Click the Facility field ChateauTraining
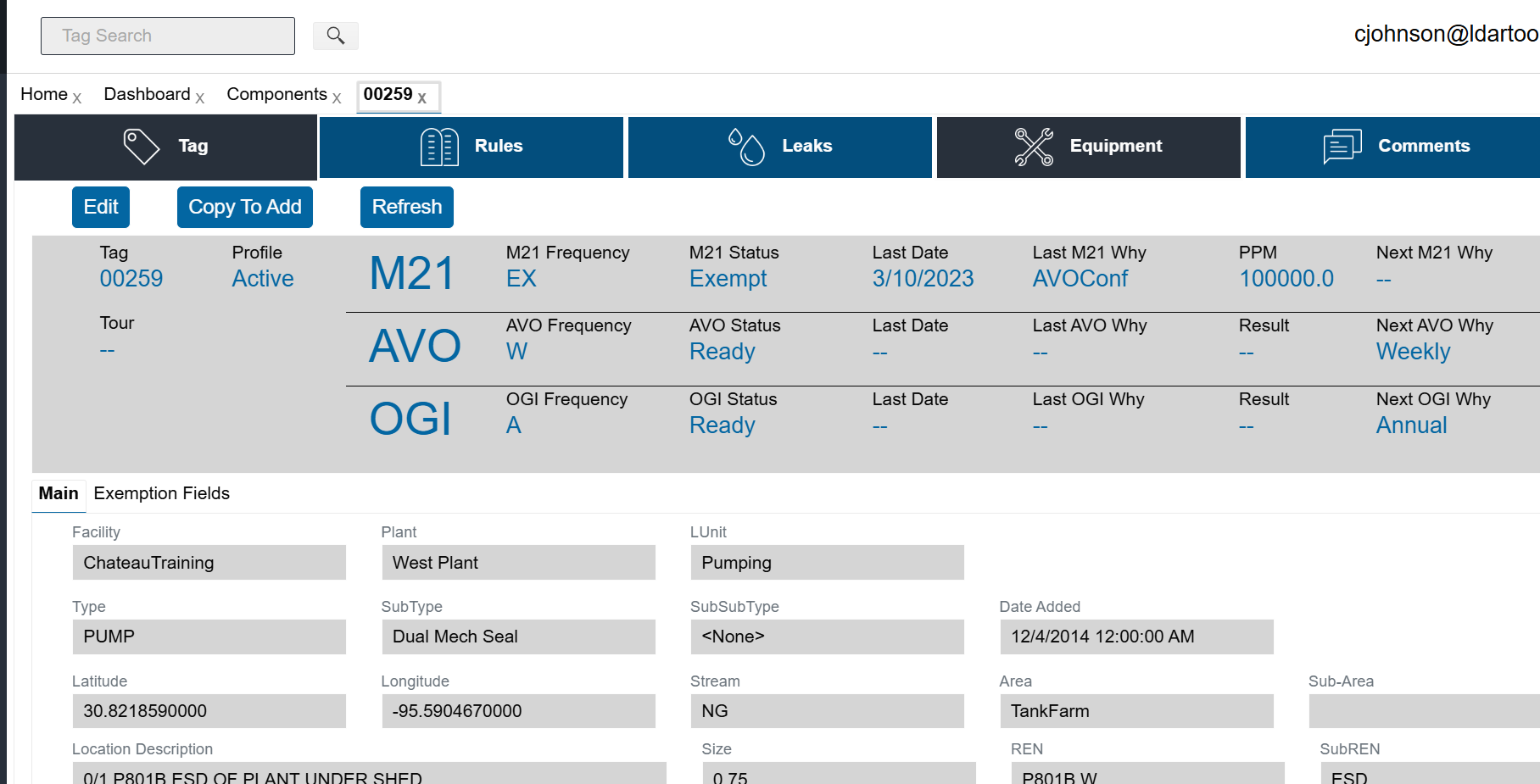This screenshot has width=1540, height=784. [x=209, y=563]
